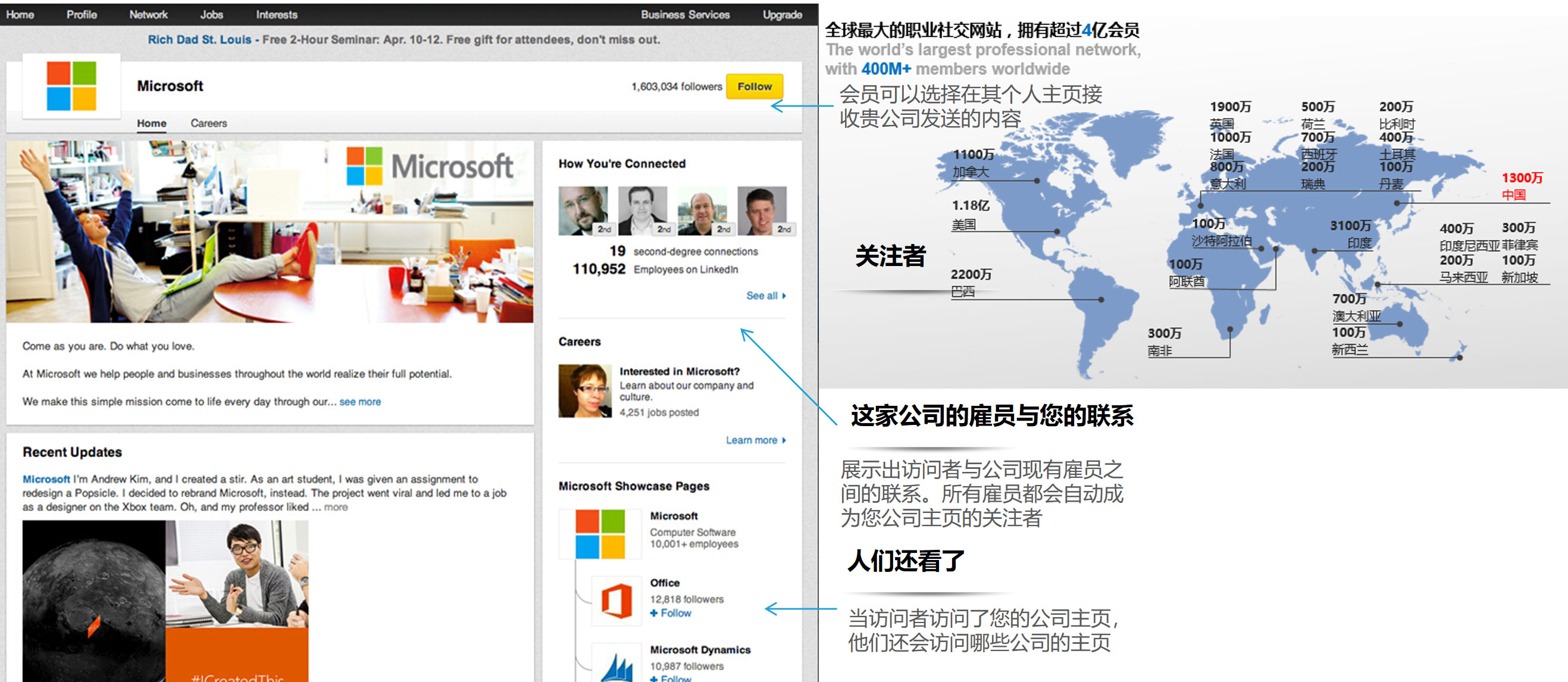Click '12,818 followers' under Office
The image size is (1568, 682).
(687, 599)
